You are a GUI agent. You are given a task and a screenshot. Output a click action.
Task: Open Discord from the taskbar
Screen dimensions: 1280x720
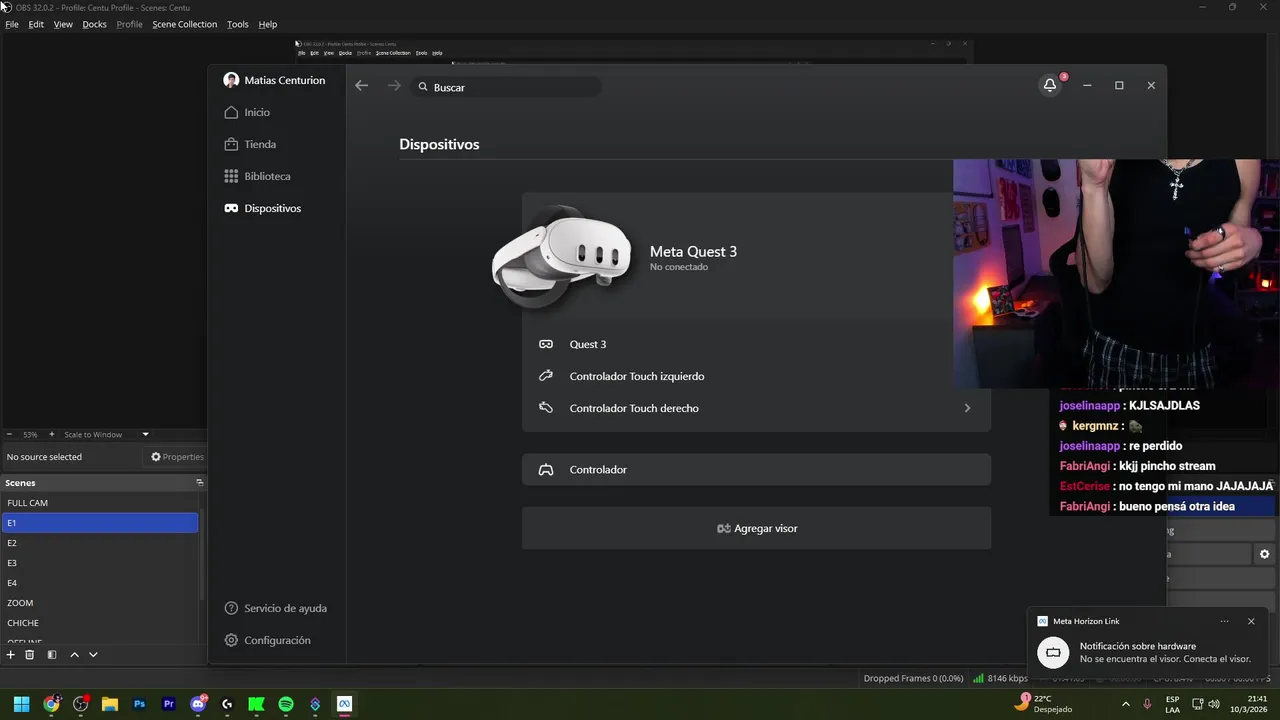[x=198, y=704]
